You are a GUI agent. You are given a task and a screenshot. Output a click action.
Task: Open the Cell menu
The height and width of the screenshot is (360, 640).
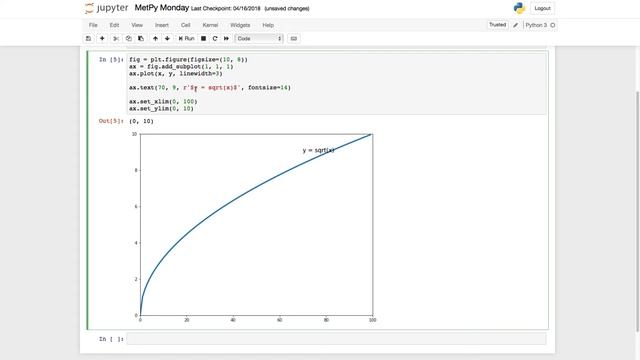(186, 25)
